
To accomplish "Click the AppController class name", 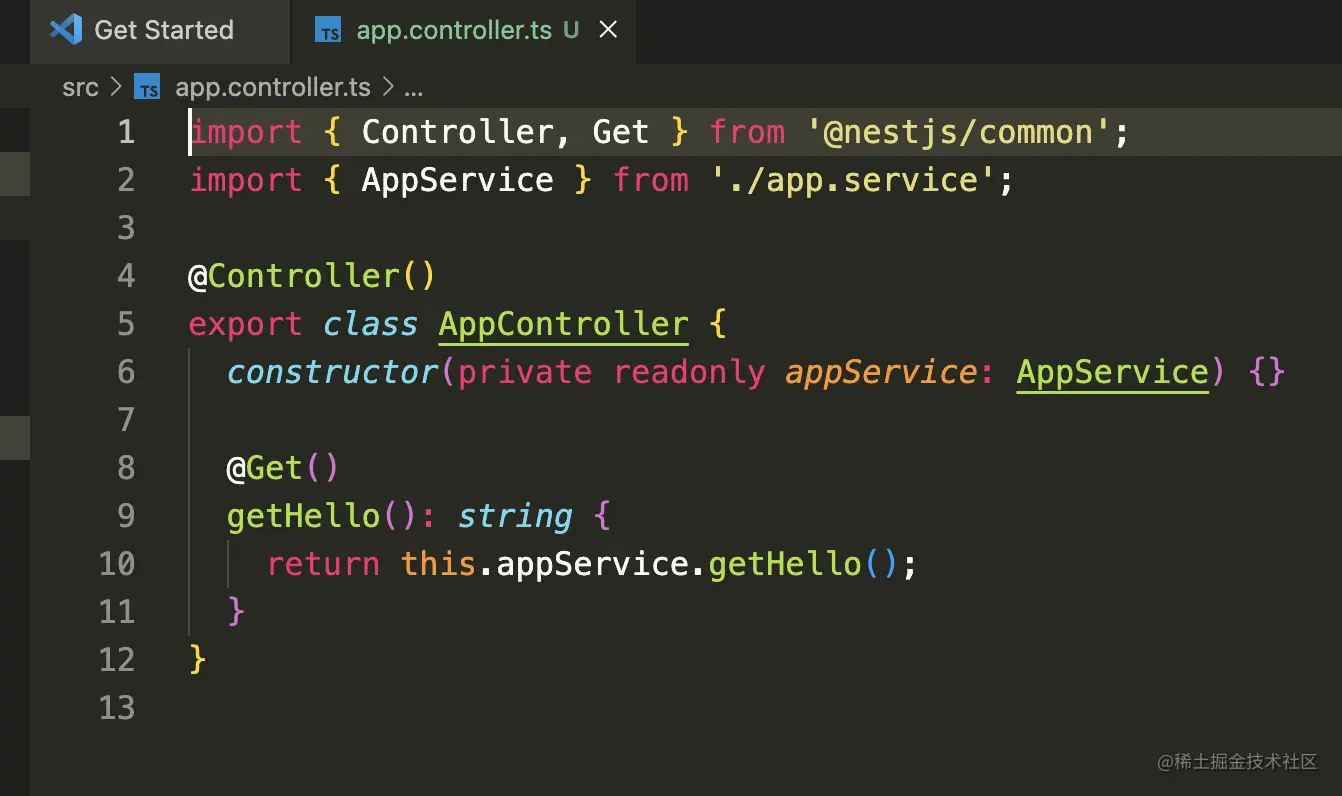I will tap(564, 324).
